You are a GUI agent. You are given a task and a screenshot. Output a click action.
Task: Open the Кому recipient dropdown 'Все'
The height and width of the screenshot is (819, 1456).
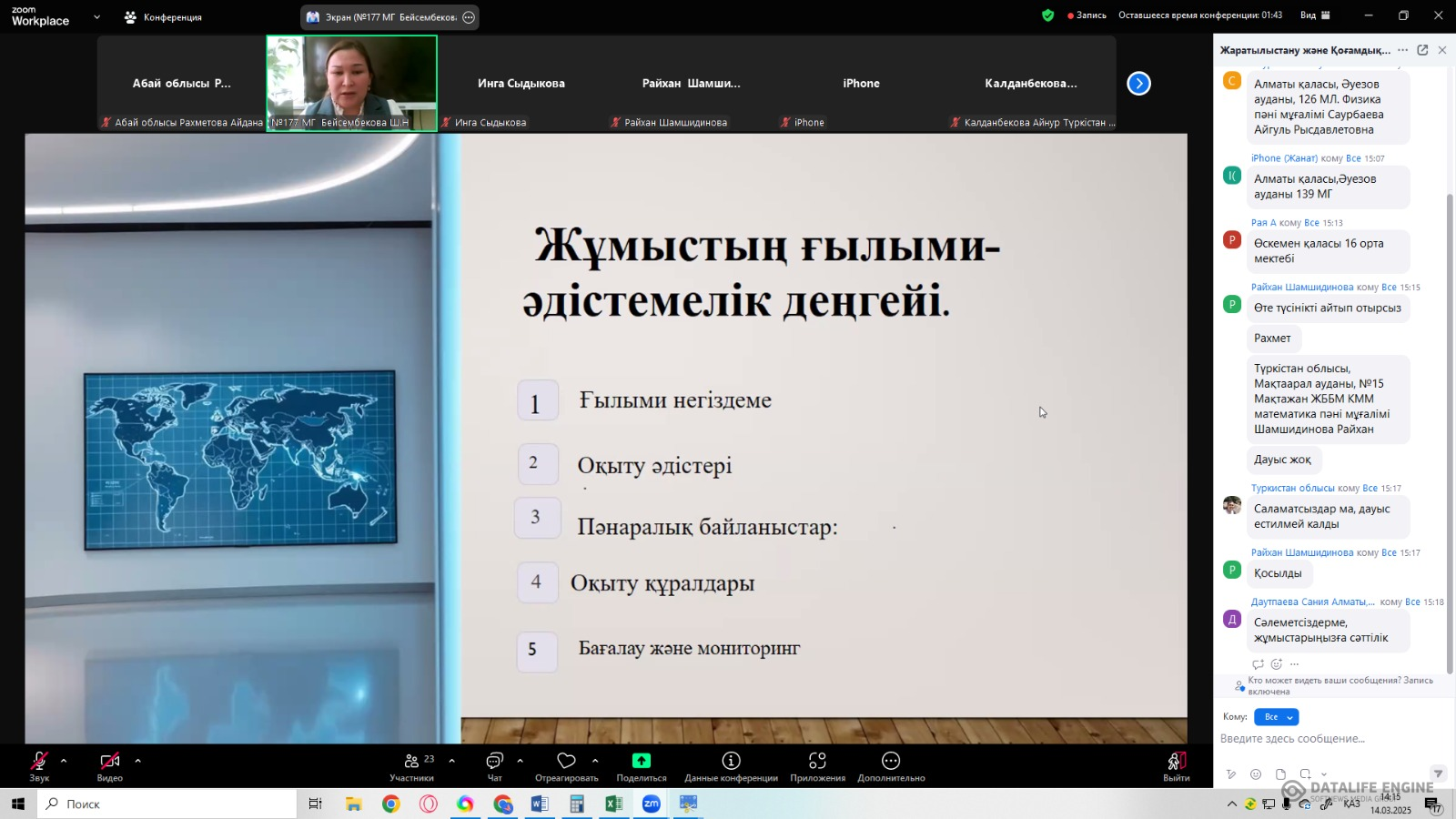1276,717
